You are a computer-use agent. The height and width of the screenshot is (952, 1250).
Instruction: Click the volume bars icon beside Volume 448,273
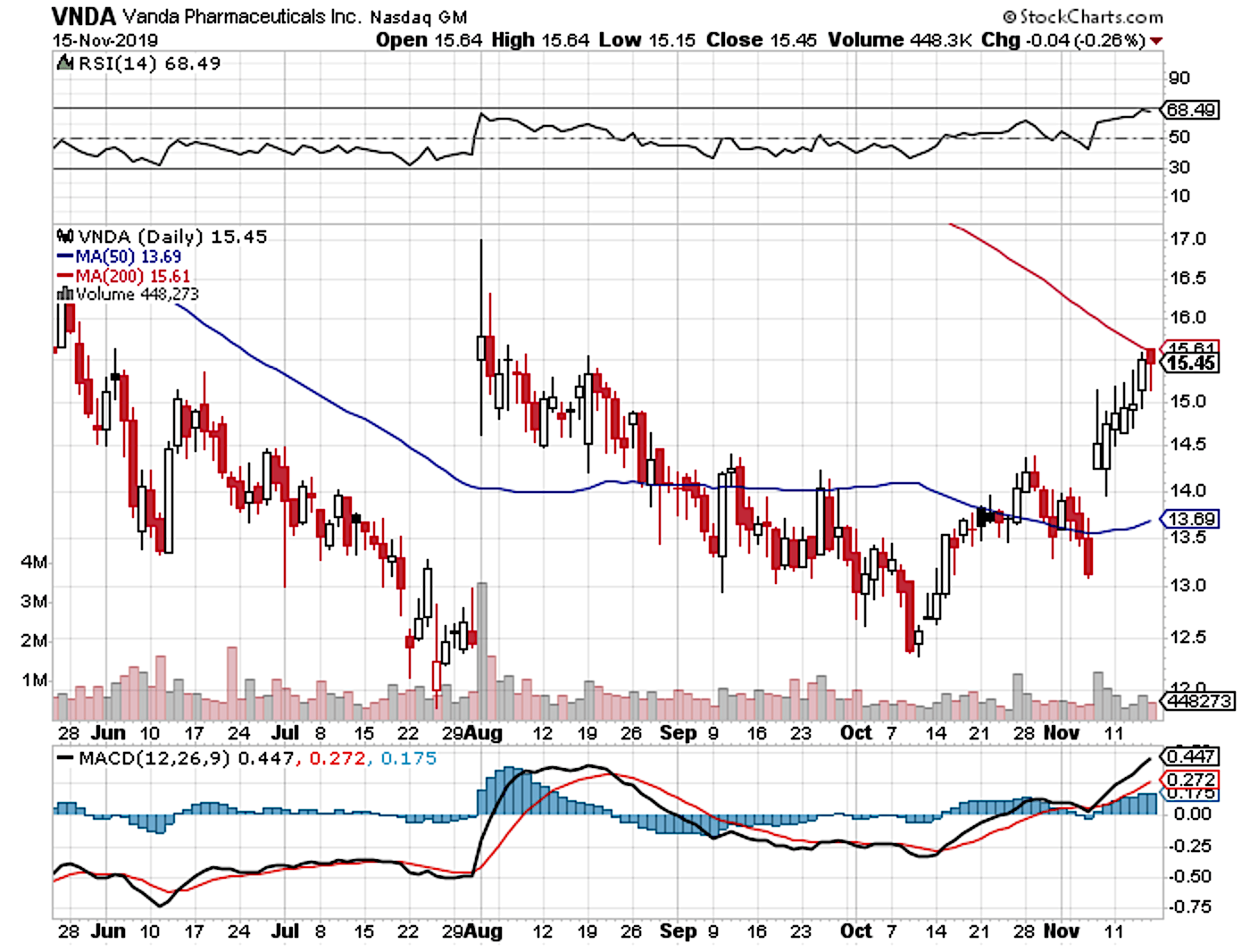coord(65,294)
